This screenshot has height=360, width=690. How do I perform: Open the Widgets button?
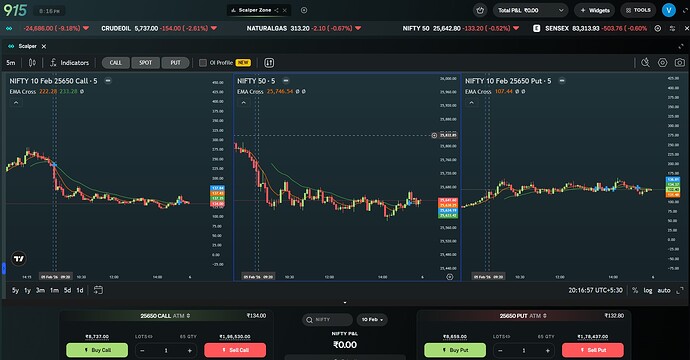click(595, 10)
